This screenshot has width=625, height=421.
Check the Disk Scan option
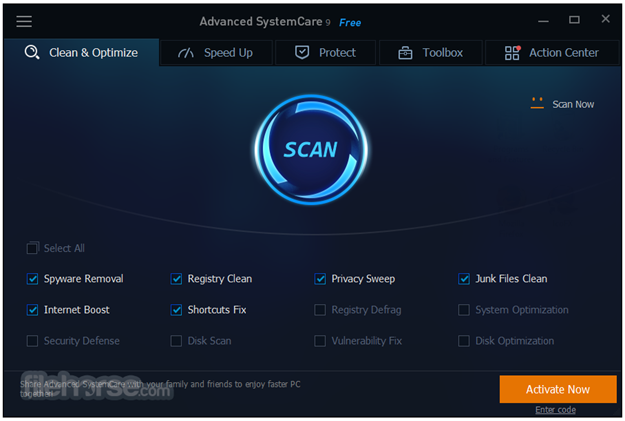point(176,341)
